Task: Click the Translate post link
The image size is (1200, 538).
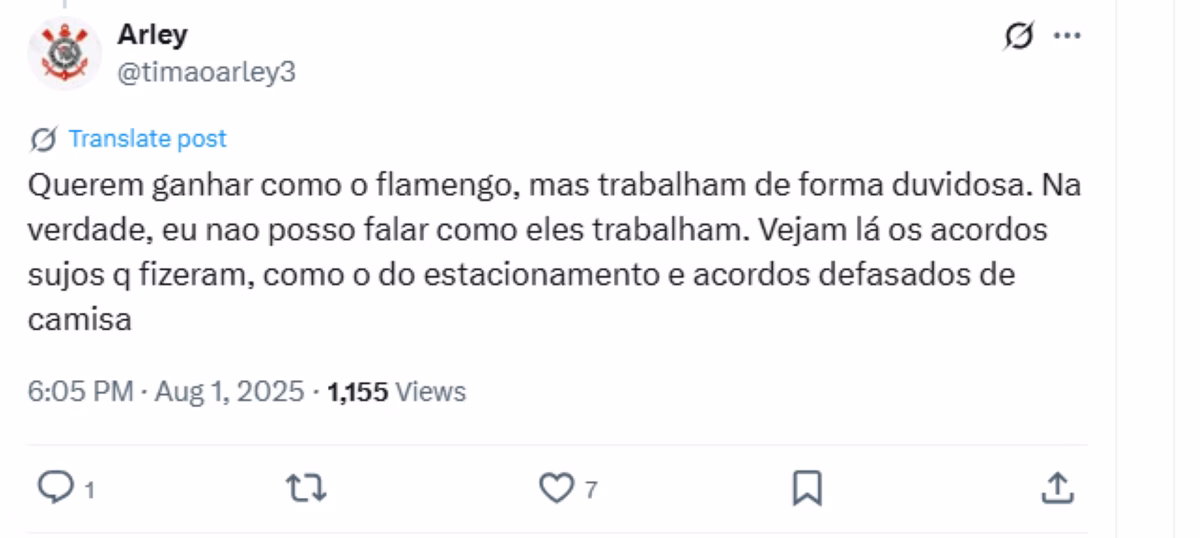Action: coord(147,138)
